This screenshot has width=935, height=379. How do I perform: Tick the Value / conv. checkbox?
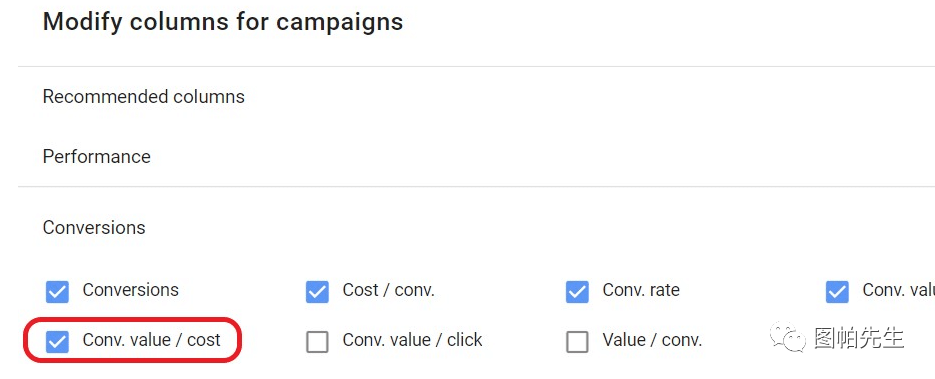pos(577,342)
